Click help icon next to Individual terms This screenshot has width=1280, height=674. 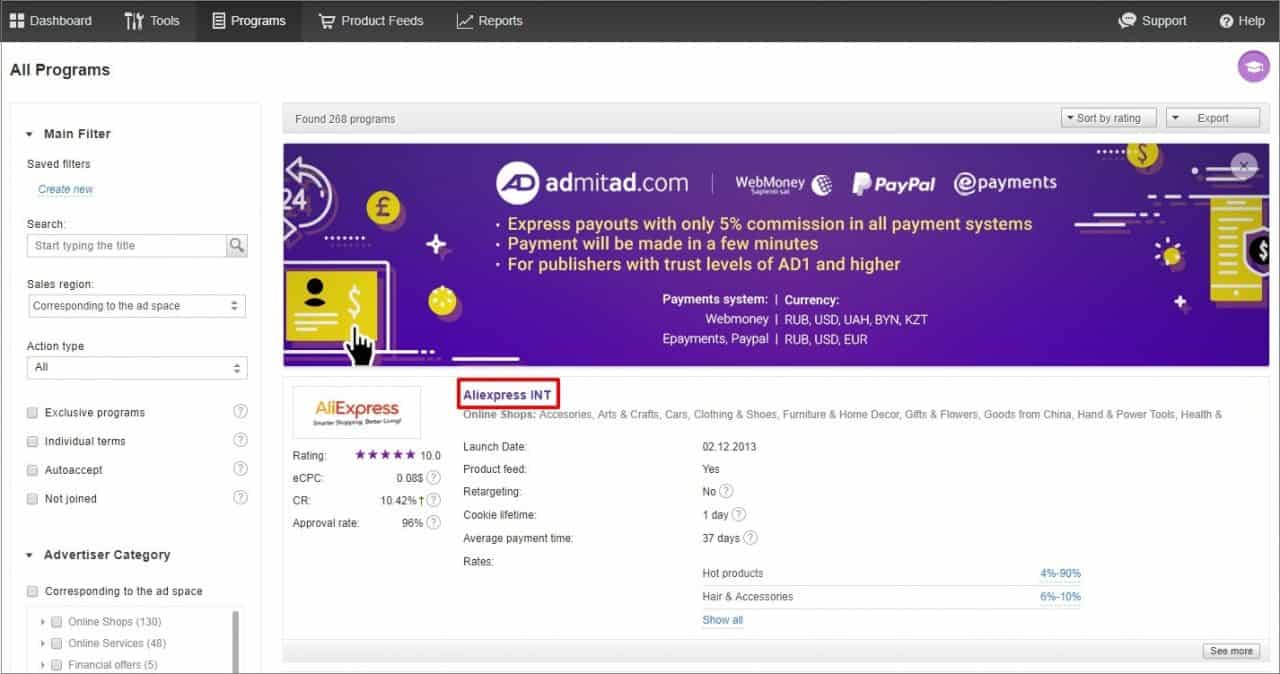240,440
